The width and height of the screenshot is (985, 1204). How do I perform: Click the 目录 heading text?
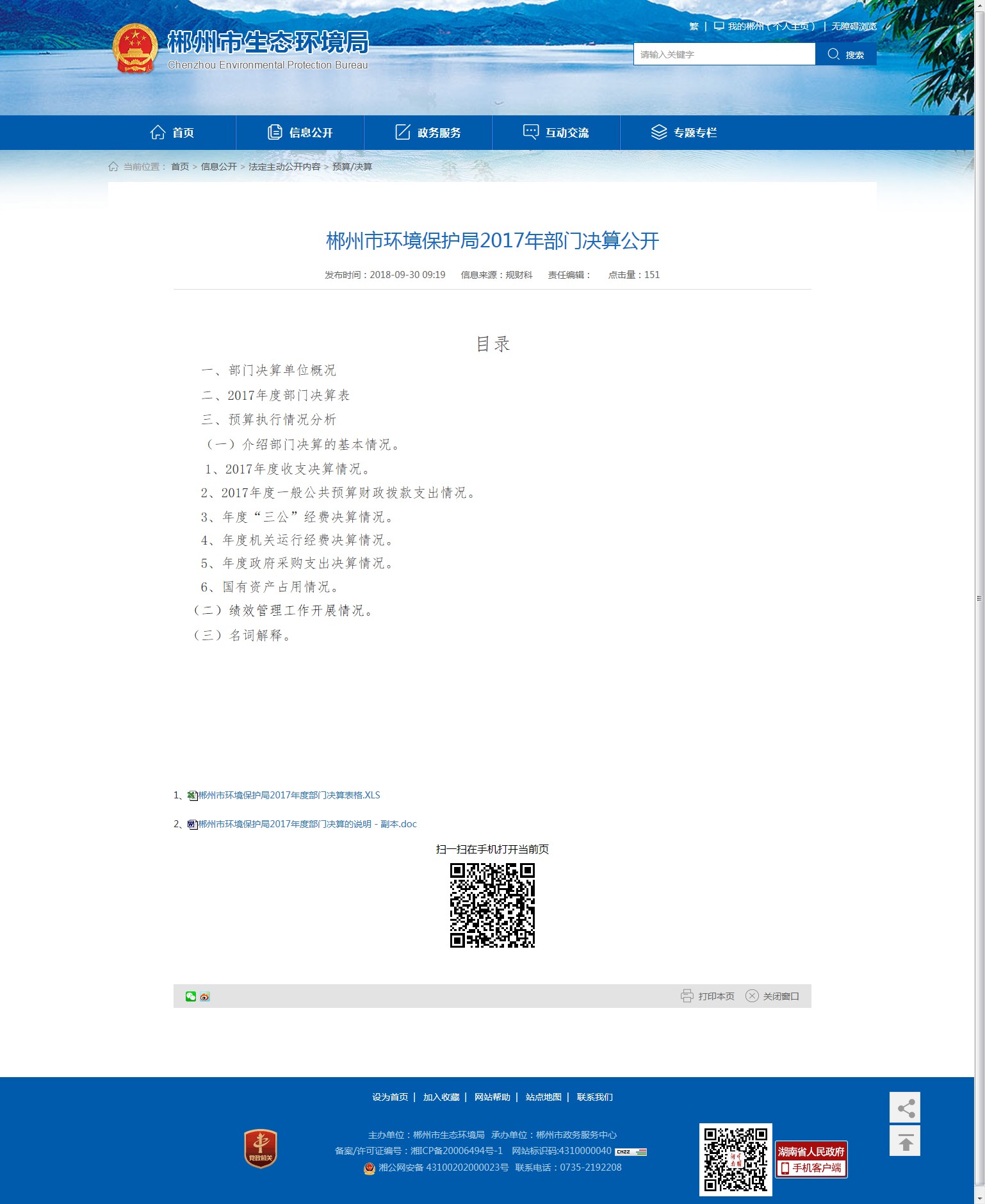(493, 344)
